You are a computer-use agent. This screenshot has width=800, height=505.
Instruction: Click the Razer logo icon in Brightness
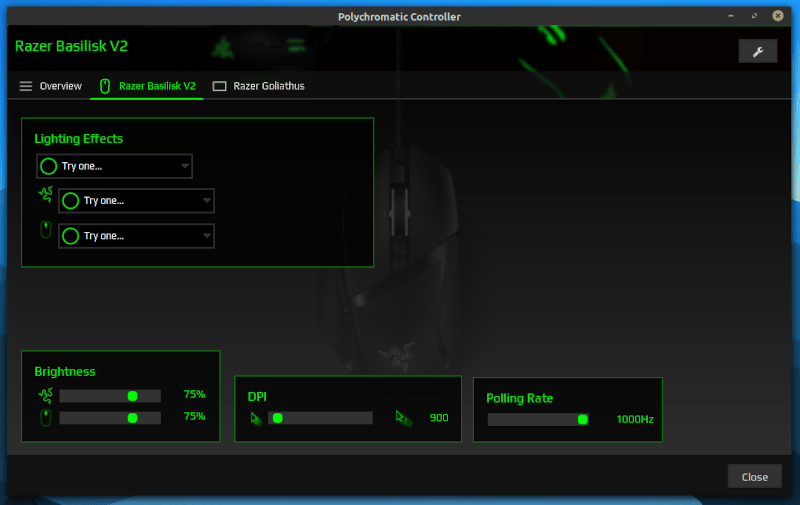point(45,395)
